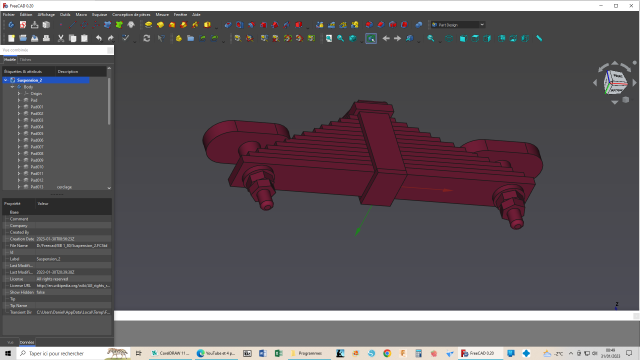Collapse the Suspension_2 document tree node
This screenshot has width=640, height=360.
[6, 80]
